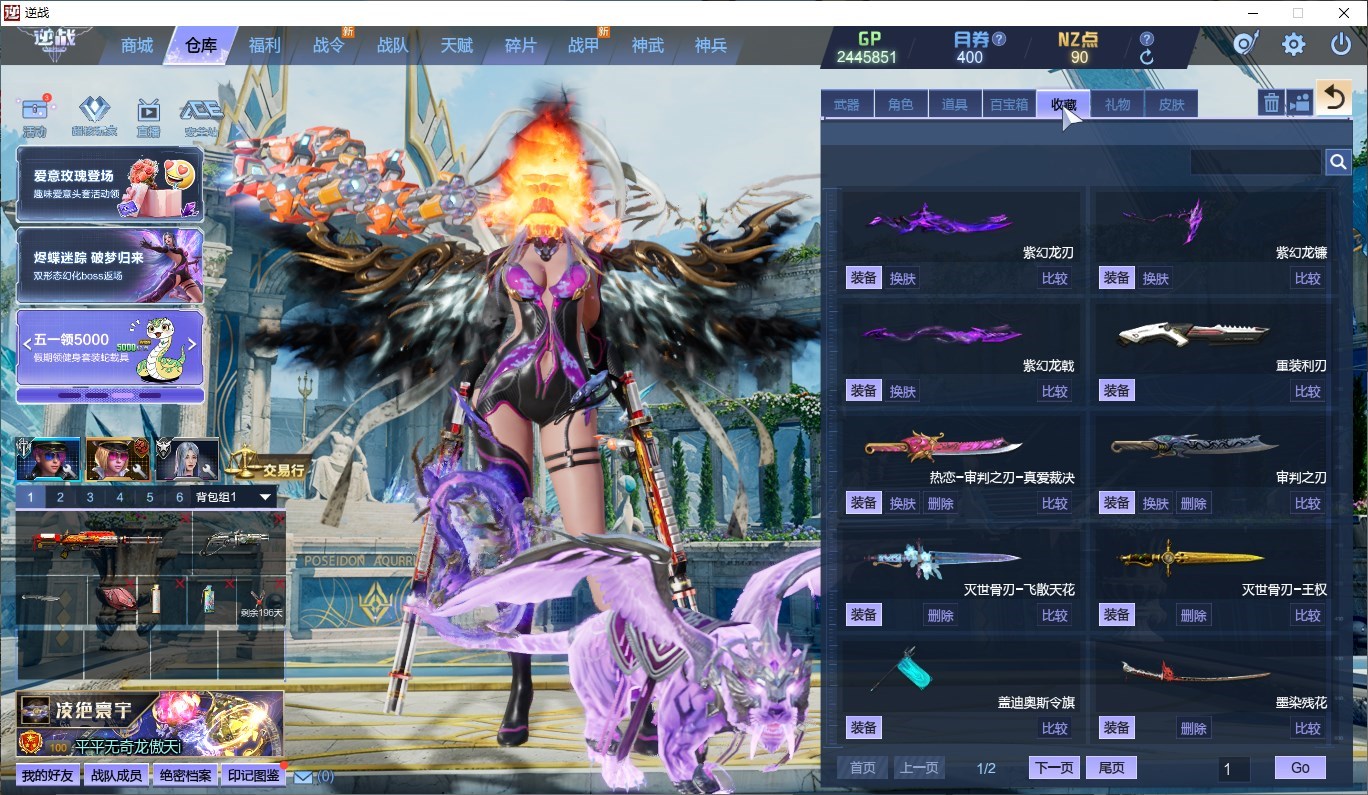Go to 下一页 next page
1368x795 pixels.
coord(1054,768)
